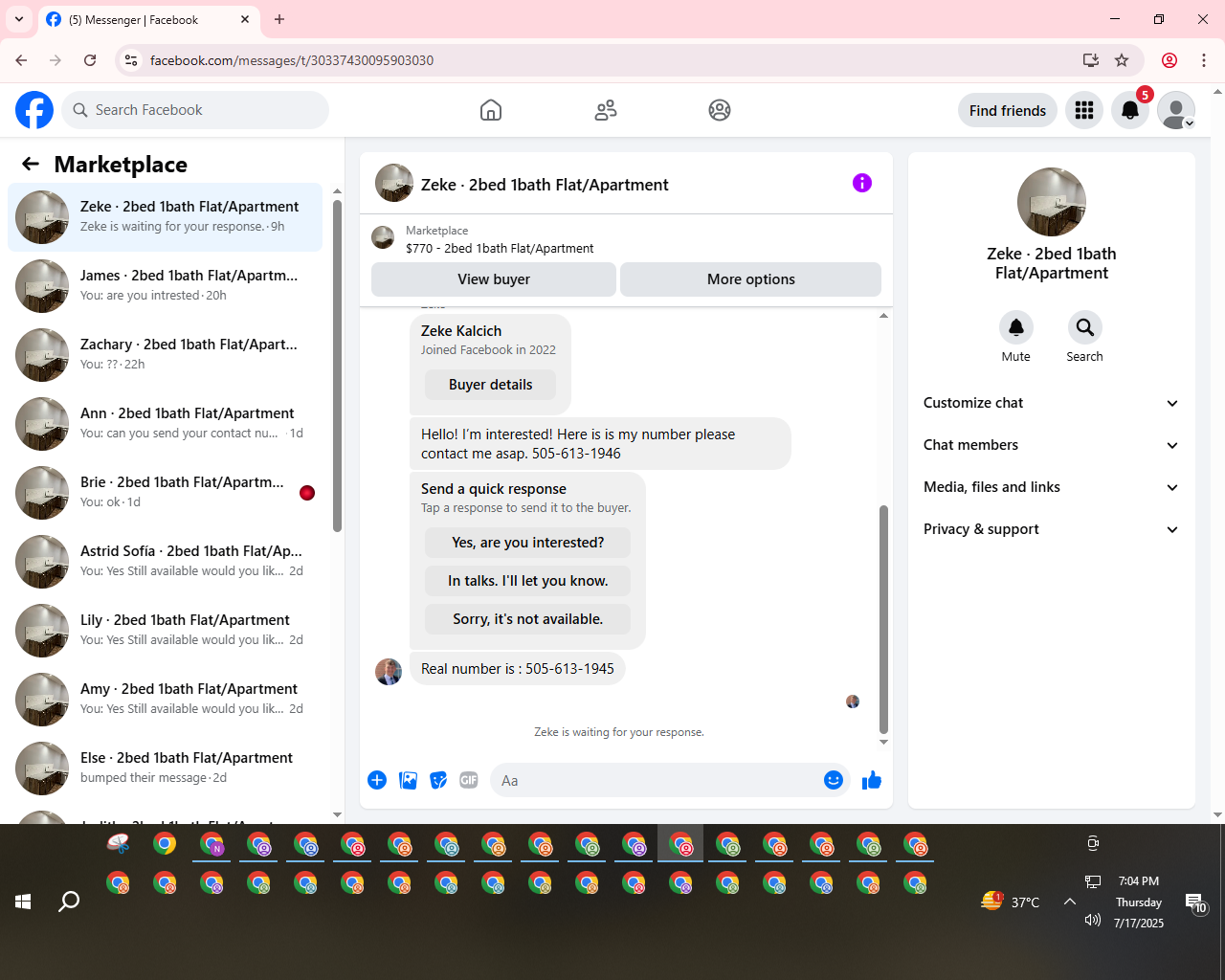Click the browser address bar URL
This screenshot has width=1225, height=980.
pyautogui.click(x=292, y=60)
